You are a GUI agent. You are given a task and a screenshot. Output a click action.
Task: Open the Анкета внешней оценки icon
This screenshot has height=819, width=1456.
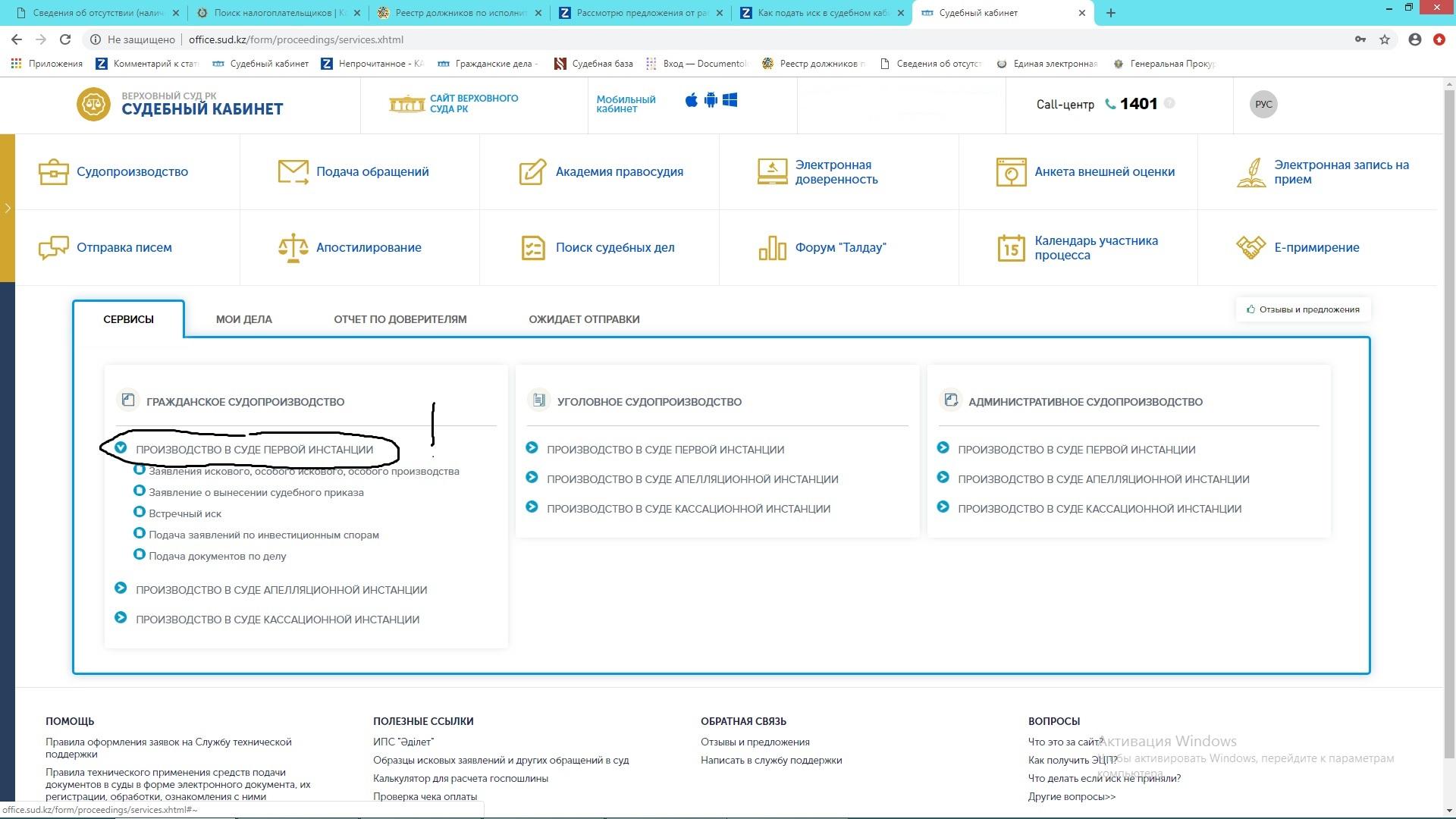click(1011, 172)
